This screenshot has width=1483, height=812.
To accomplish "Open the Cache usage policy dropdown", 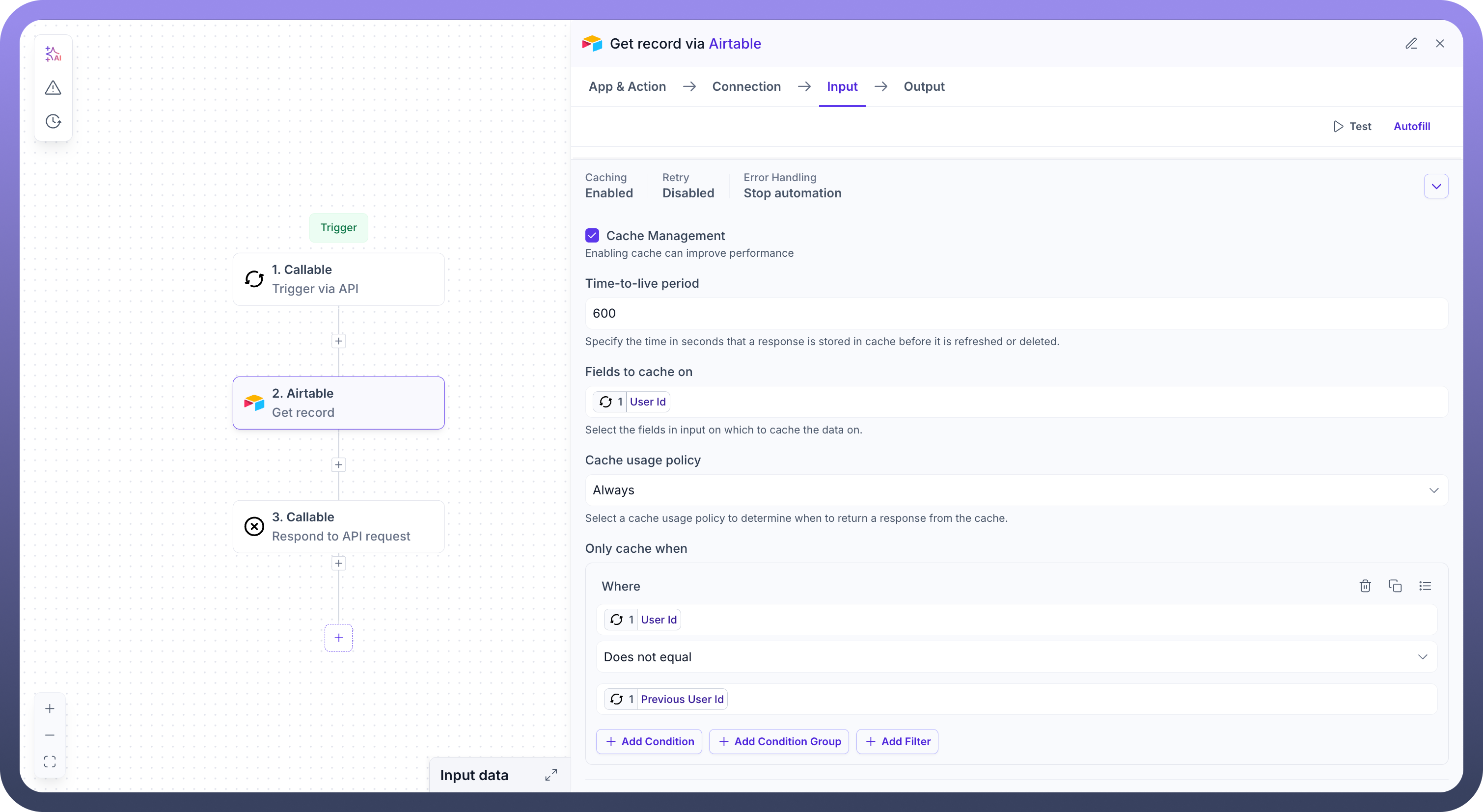I will pos(1016,490).
